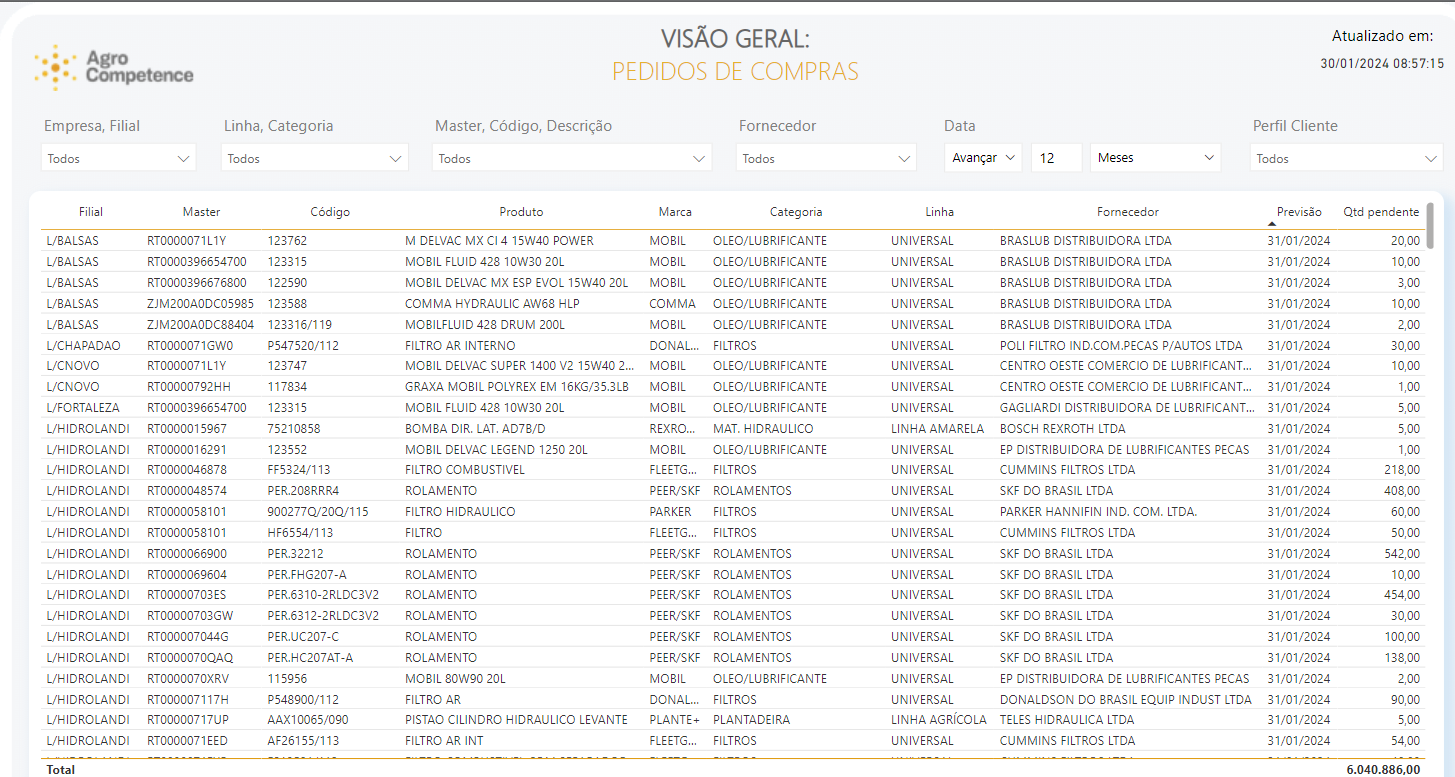Select product FILTRO AR INTERNO
1455x777 pixels.
coord(460,346)
